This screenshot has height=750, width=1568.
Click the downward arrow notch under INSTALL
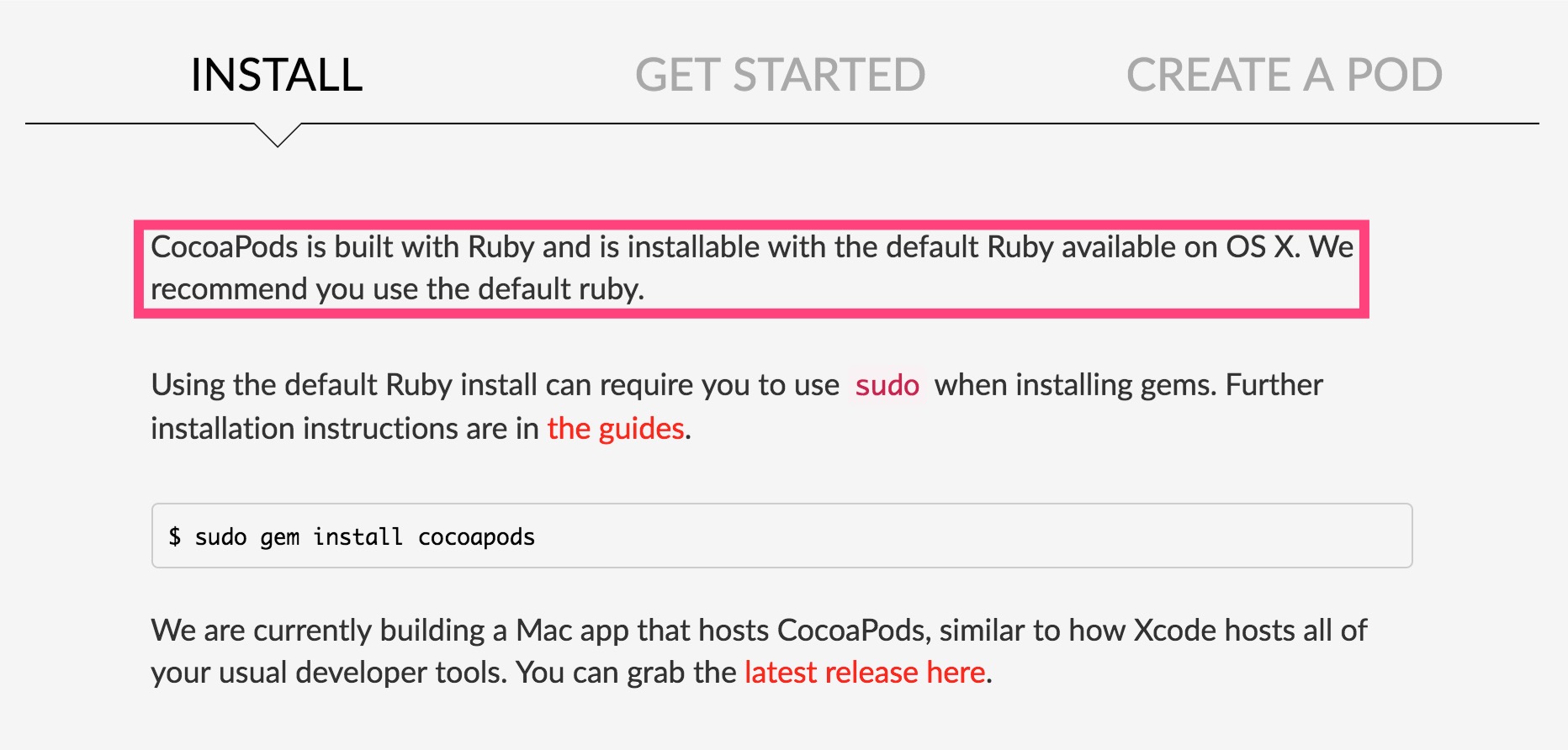(278, 135)
